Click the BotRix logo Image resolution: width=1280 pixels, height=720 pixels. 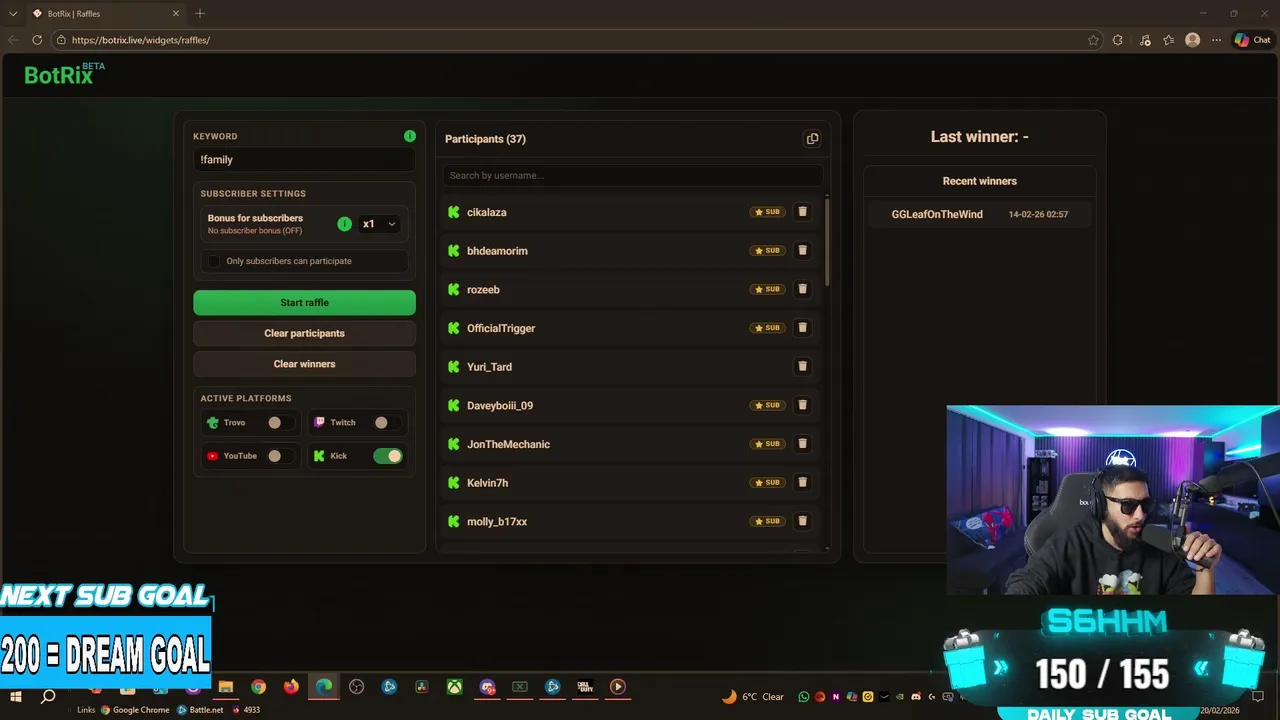(x=64, y=74)
